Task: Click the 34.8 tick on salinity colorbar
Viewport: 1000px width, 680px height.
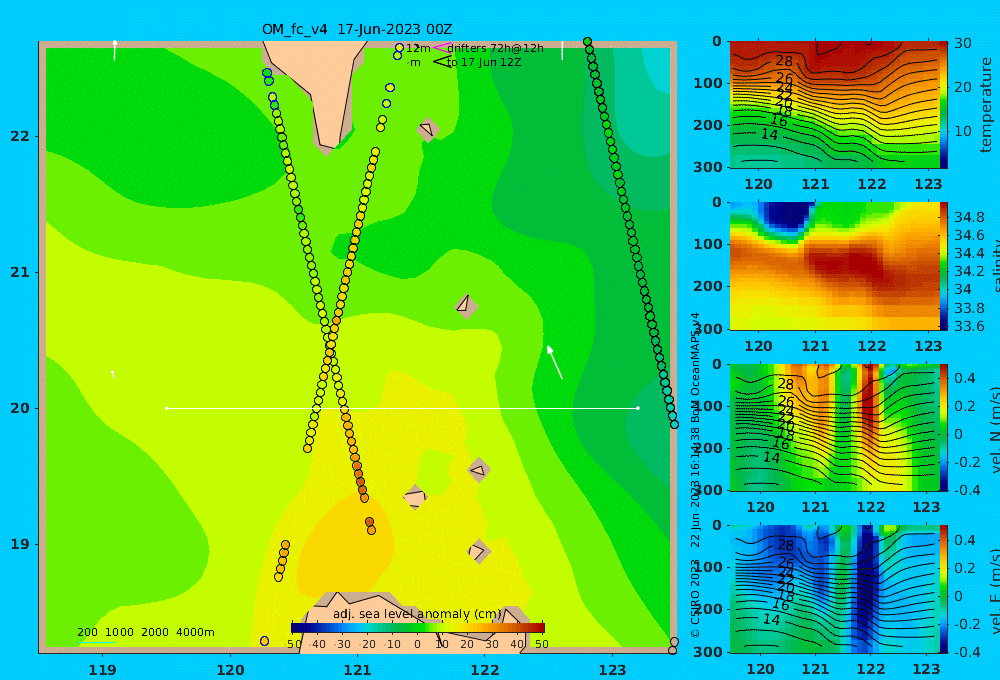Action: point(969,217)
